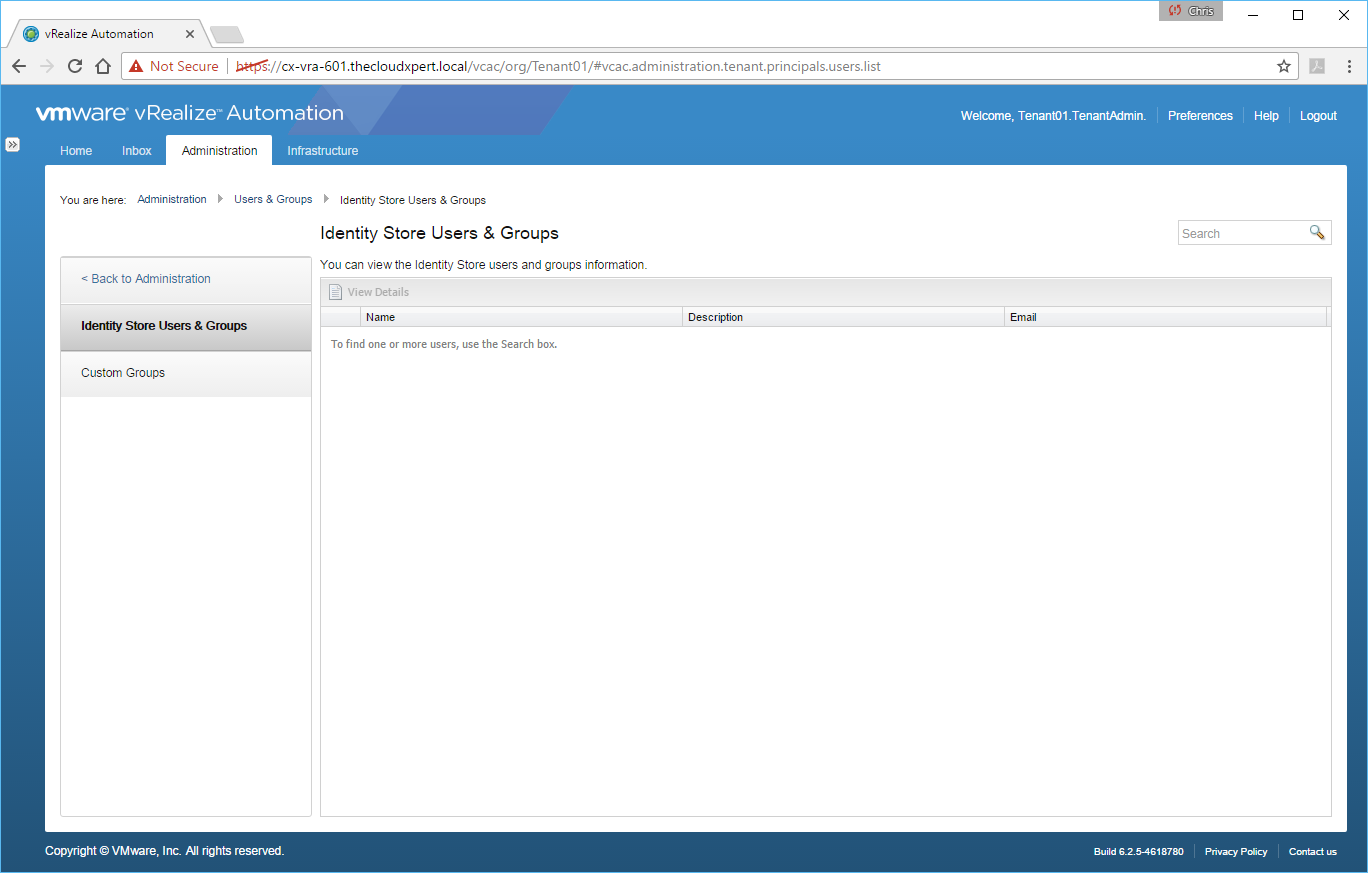Click the search magnifier icon
This screenshot has height=873, width=1368.
click(1317, 233)
